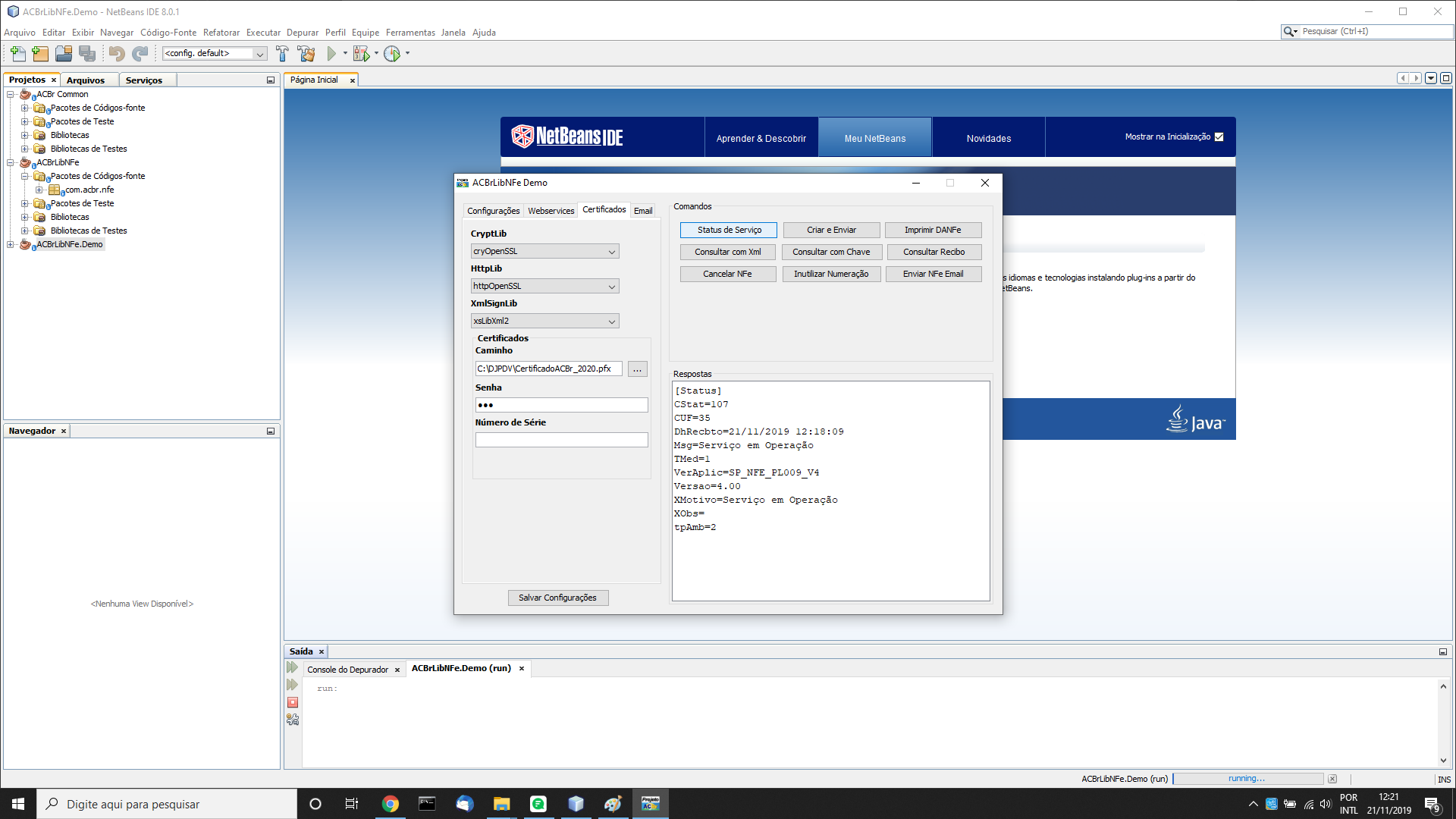
Task: Click the top Re-run icon in Saída
Action: click(x=293, y=667)
